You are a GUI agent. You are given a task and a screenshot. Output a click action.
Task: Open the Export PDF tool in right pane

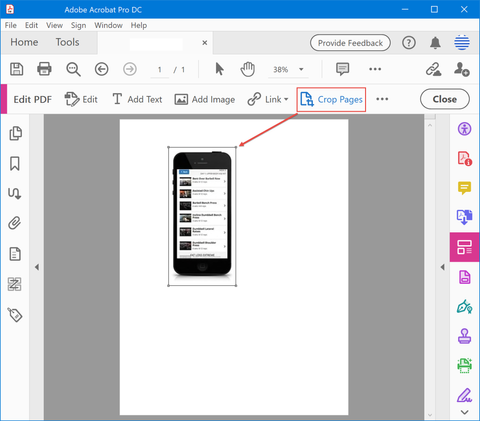tap(464, 217)
